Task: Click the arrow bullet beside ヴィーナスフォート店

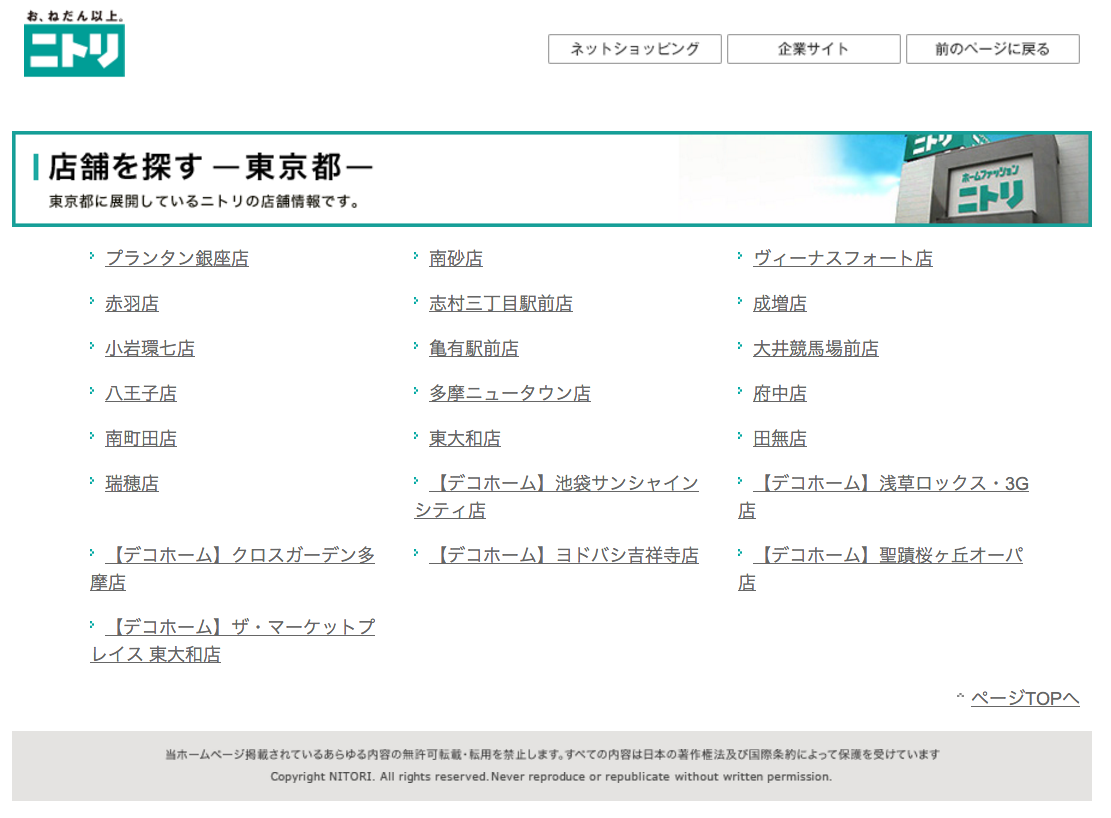Action: point(740,256)
